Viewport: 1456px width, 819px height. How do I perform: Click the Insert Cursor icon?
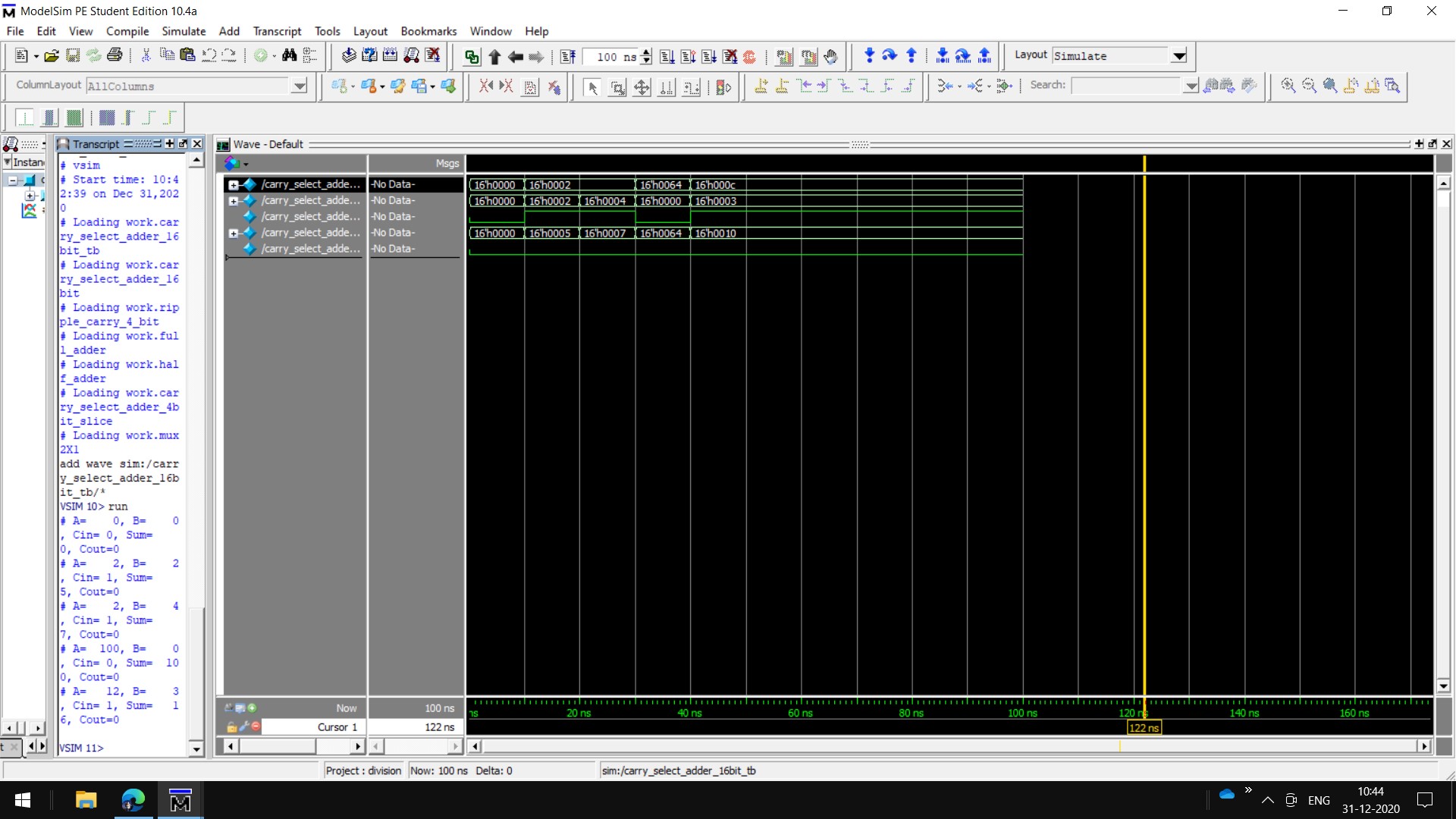761,86
